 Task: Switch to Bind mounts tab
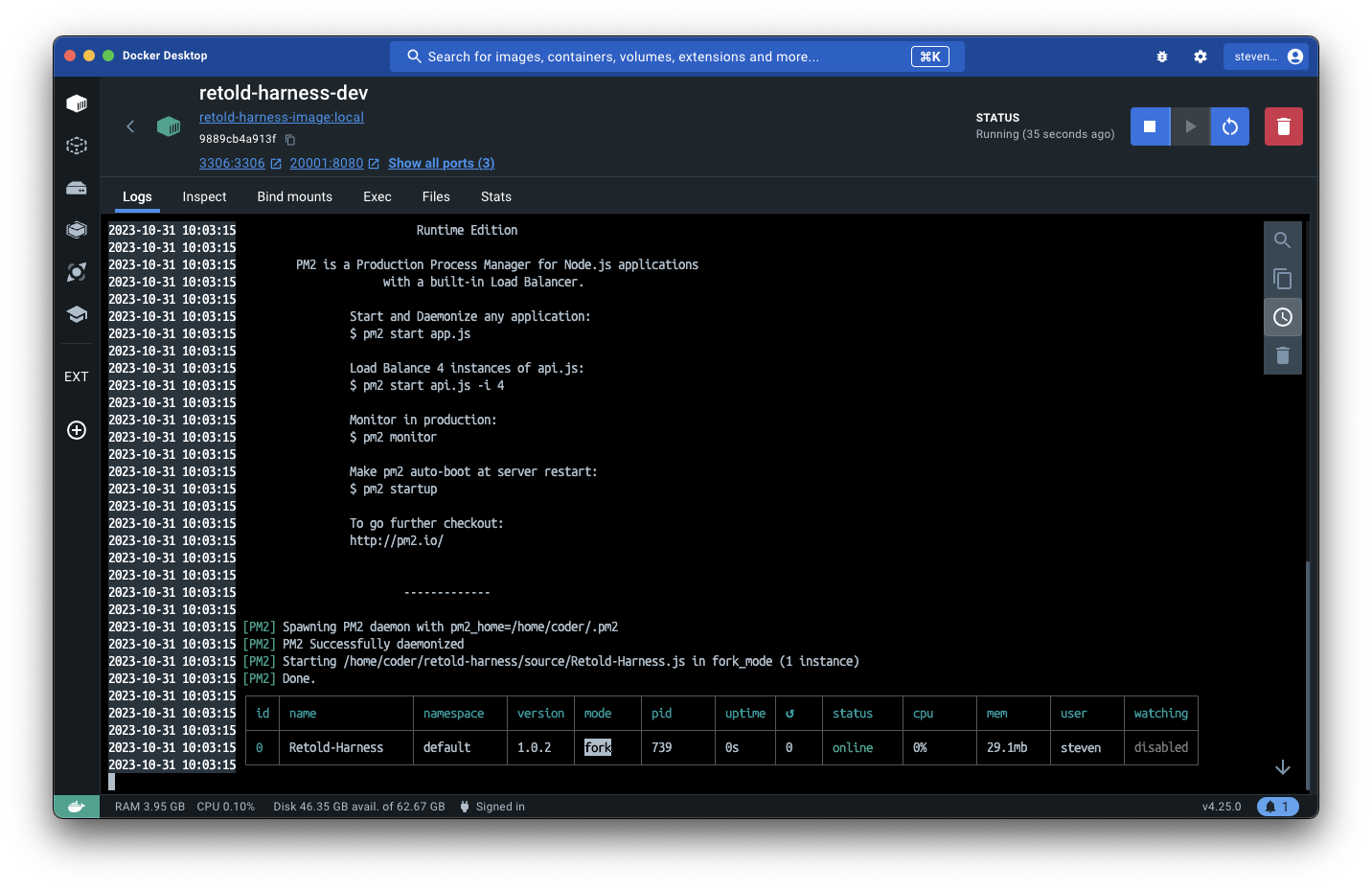pos(295,196)
